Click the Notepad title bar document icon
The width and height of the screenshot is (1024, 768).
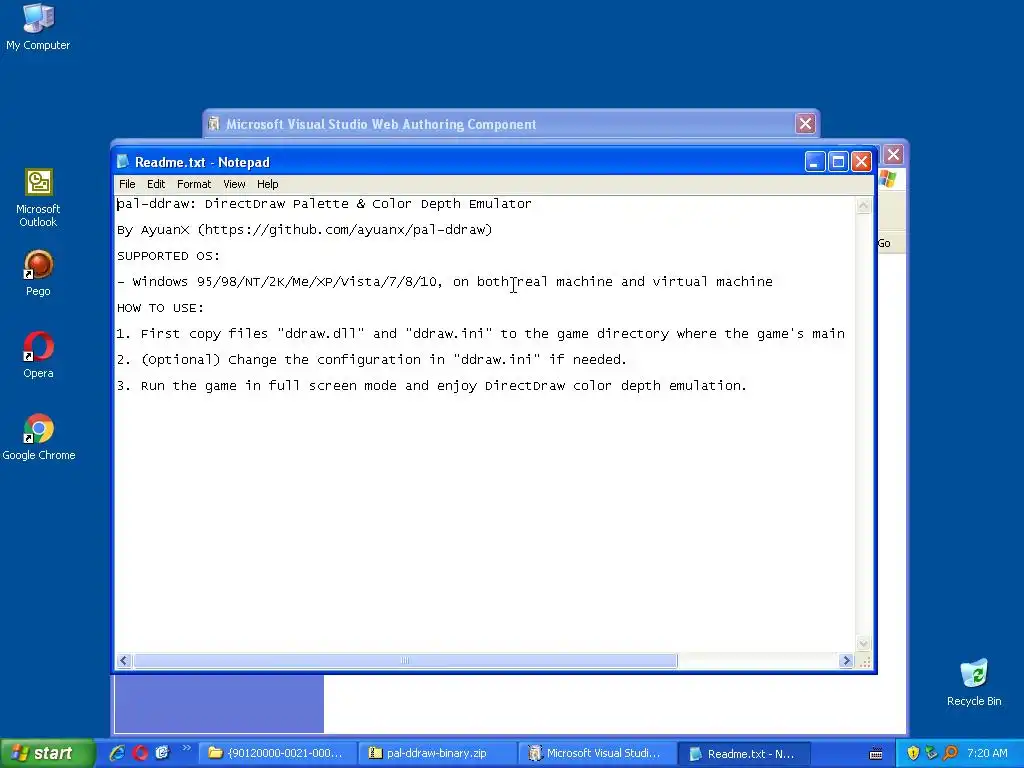123,161
